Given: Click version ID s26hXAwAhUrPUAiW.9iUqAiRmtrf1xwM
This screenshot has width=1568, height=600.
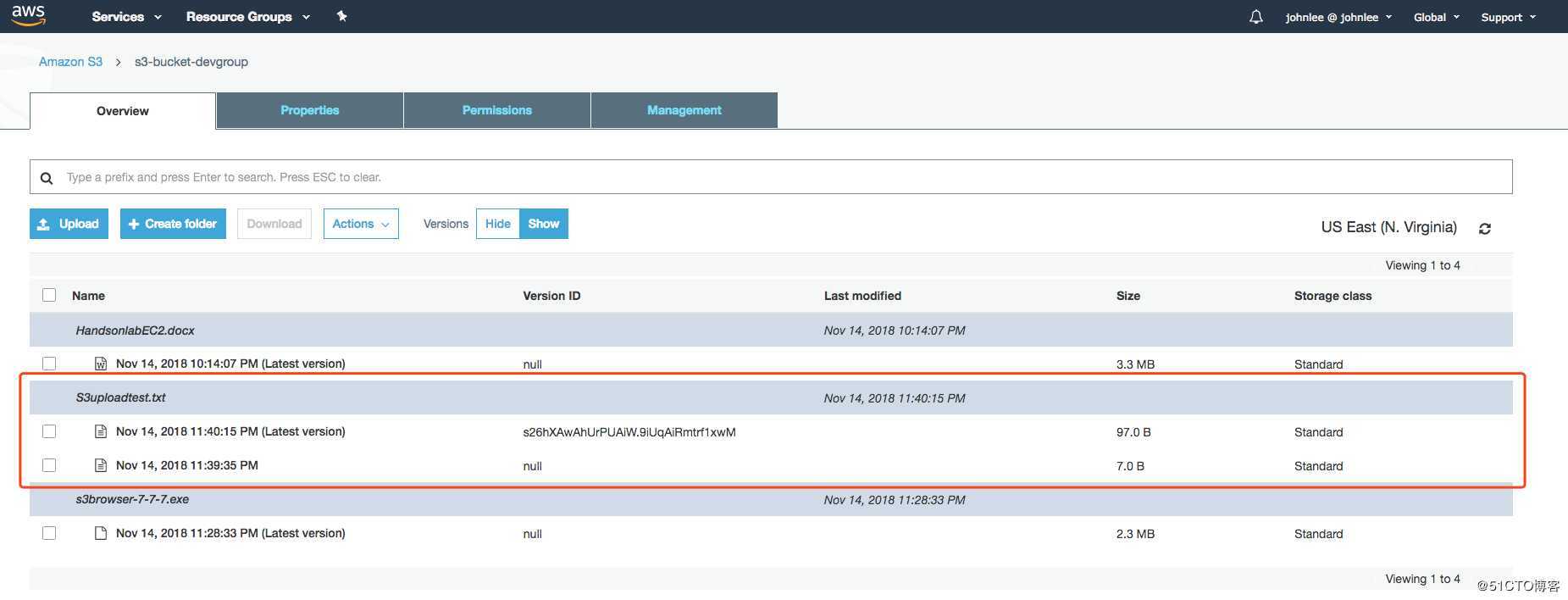Looking at the screenshot, I should pyautogui.click(x=629, y=432).
